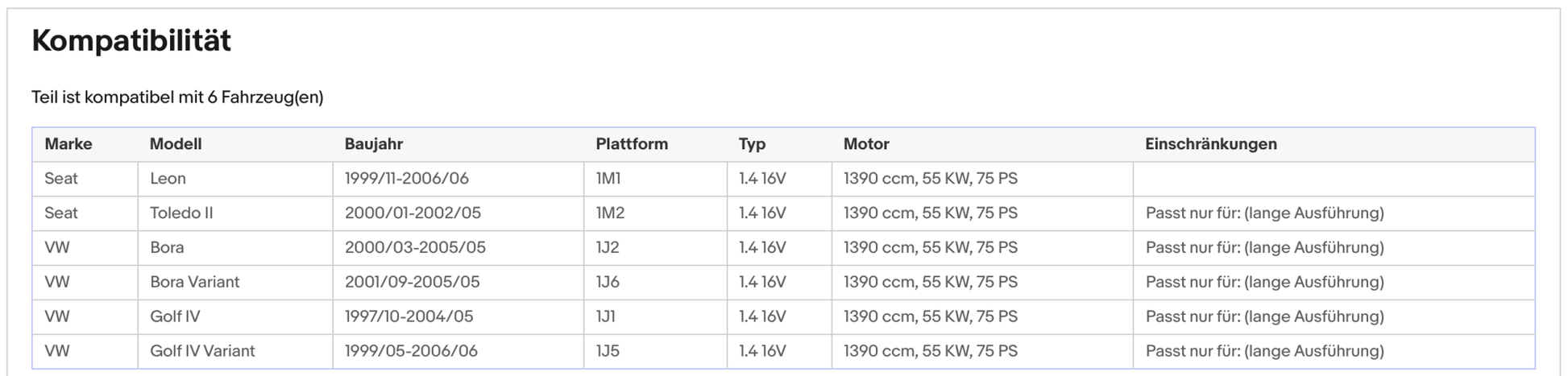Viewport: 1568px width, 376px height.
Task: Click Baujahr 2001/09-2005/05
Action: point(412,283)
